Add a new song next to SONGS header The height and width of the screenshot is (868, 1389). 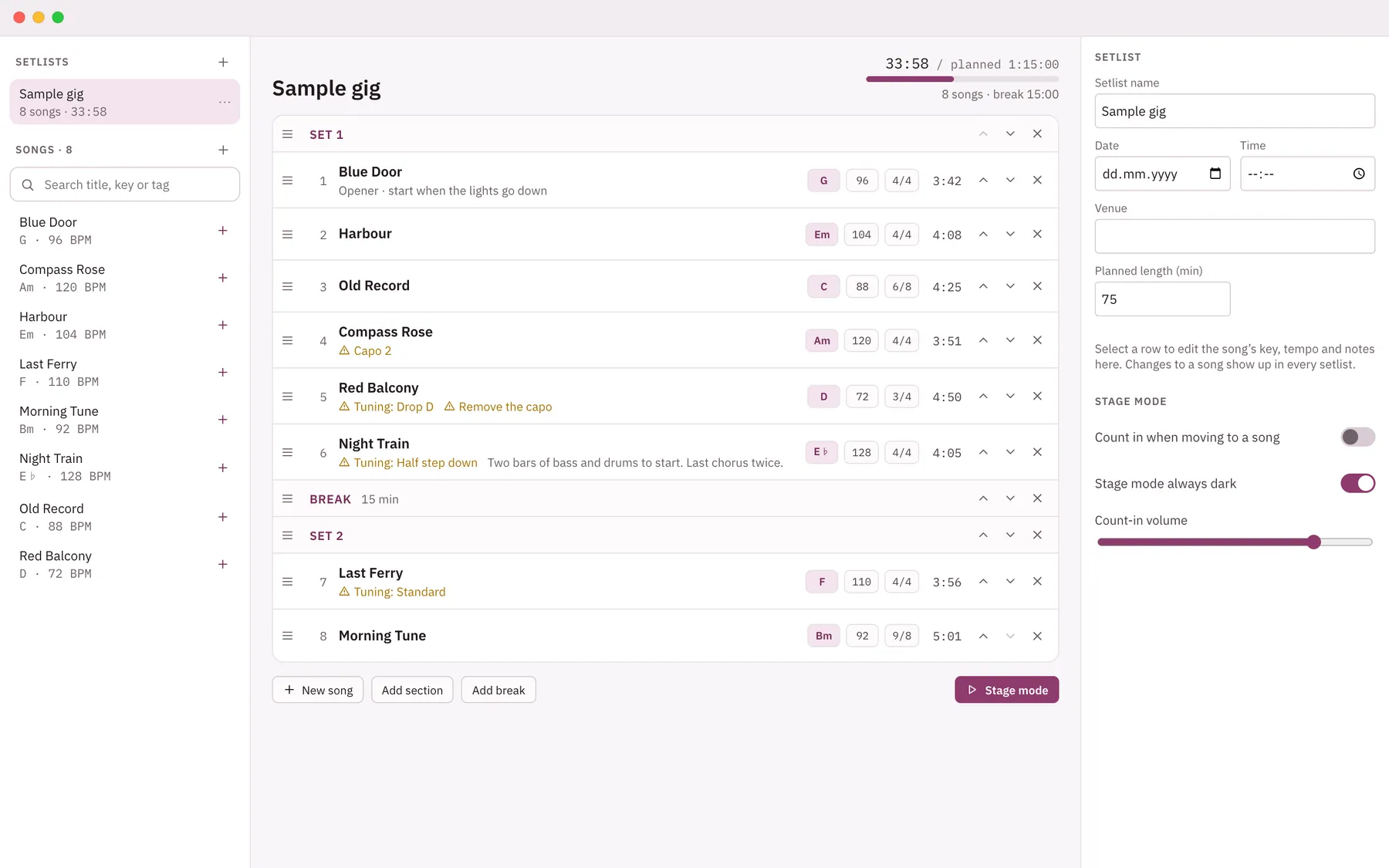223,150
